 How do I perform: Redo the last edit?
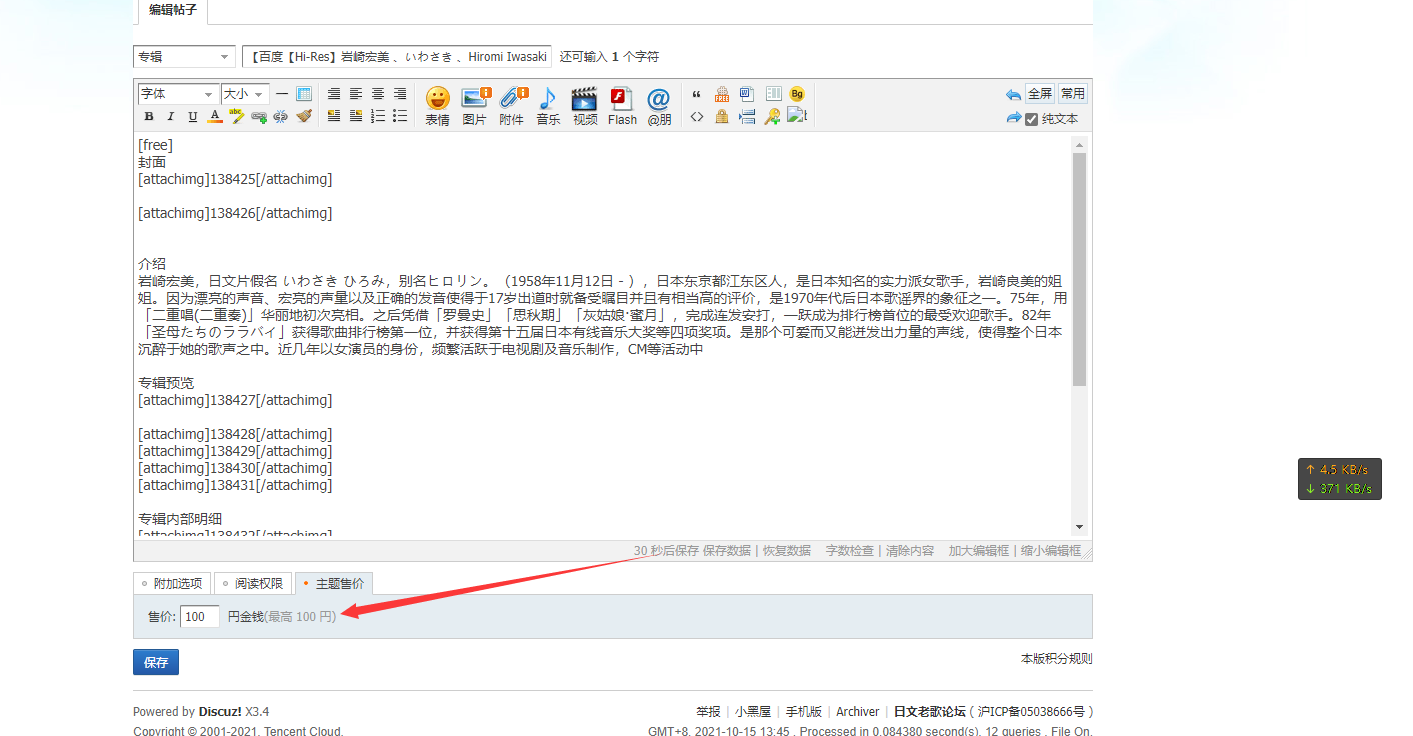click(x=1013, y=118)
